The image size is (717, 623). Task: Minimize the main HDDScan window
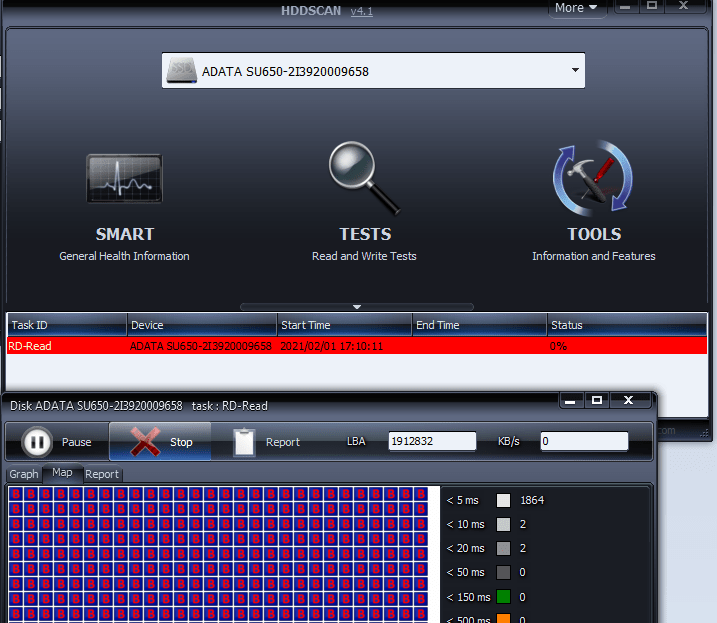(625, 6)
